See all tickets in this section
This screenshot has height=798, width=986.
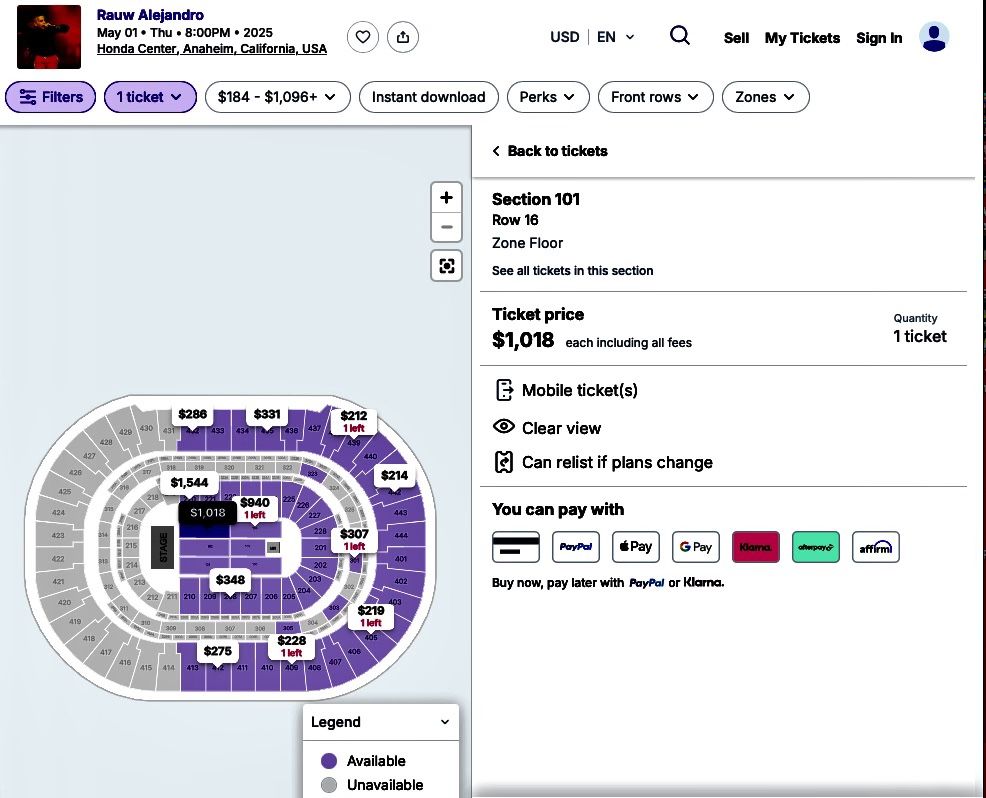572,270
